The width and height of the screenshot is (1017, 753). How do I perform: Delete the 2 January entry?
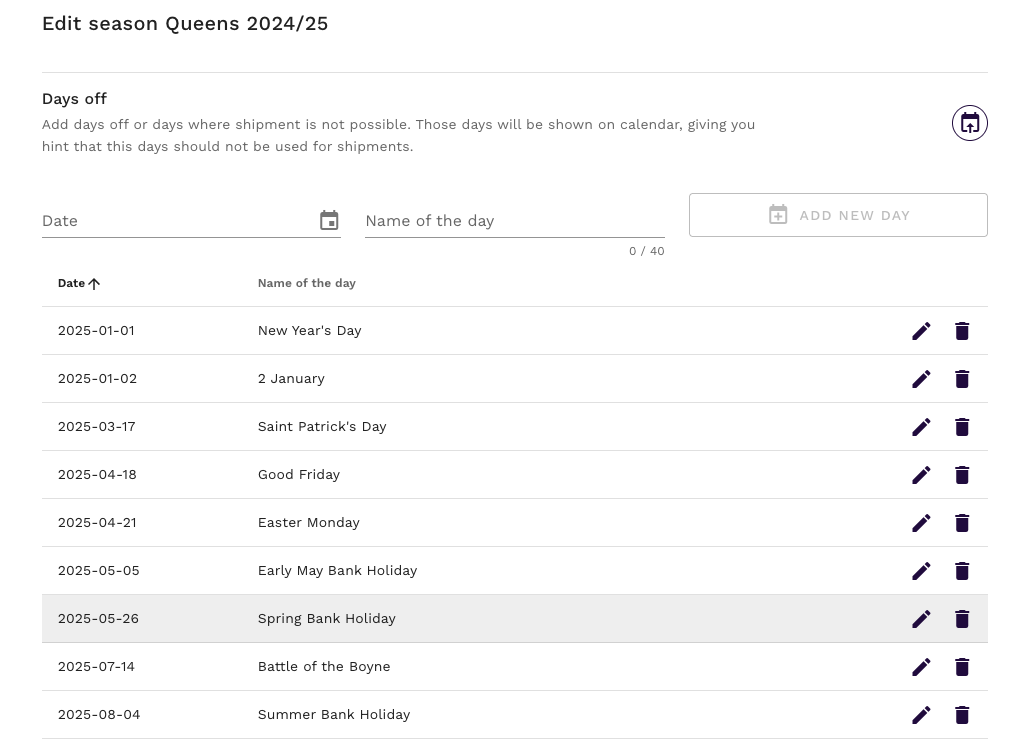(x=962, y=379)
